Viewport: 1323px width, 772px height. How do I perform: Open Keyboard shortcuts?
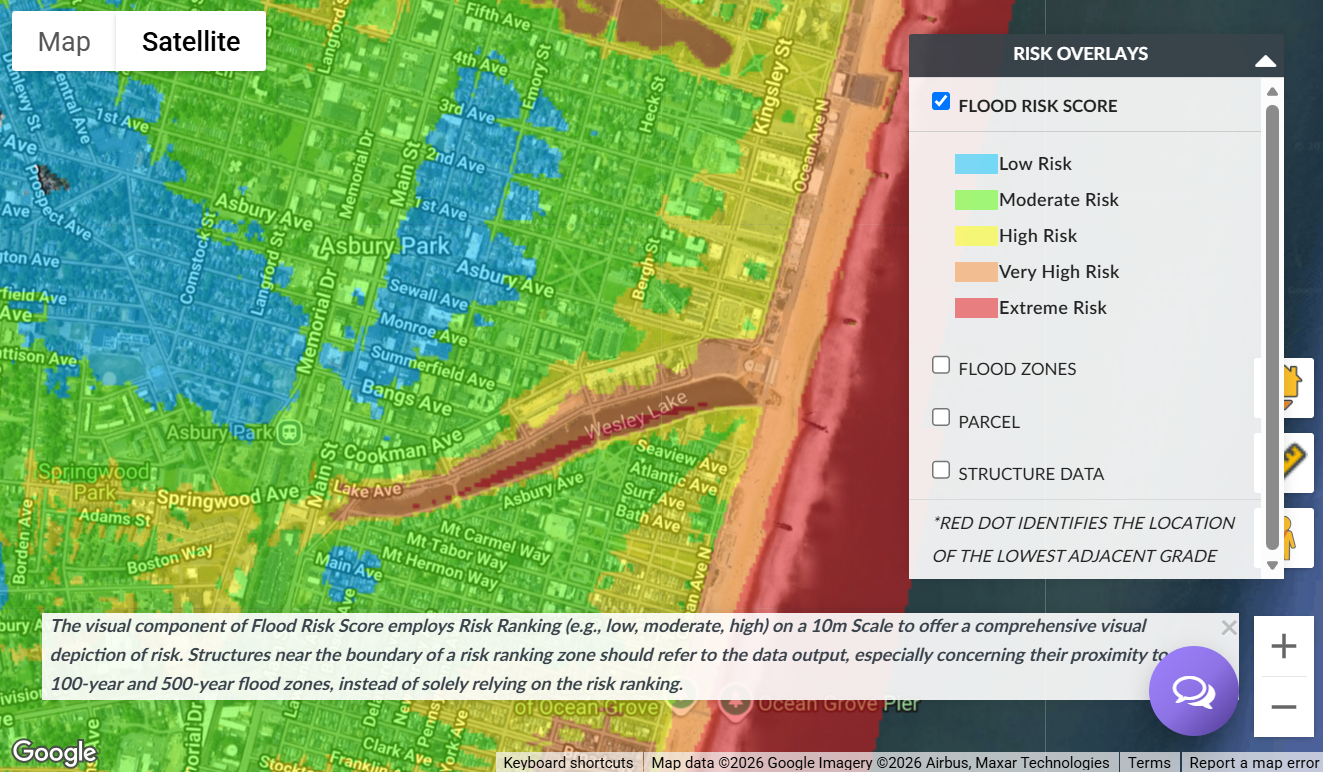pyautogui.click(x=568, y=762)
